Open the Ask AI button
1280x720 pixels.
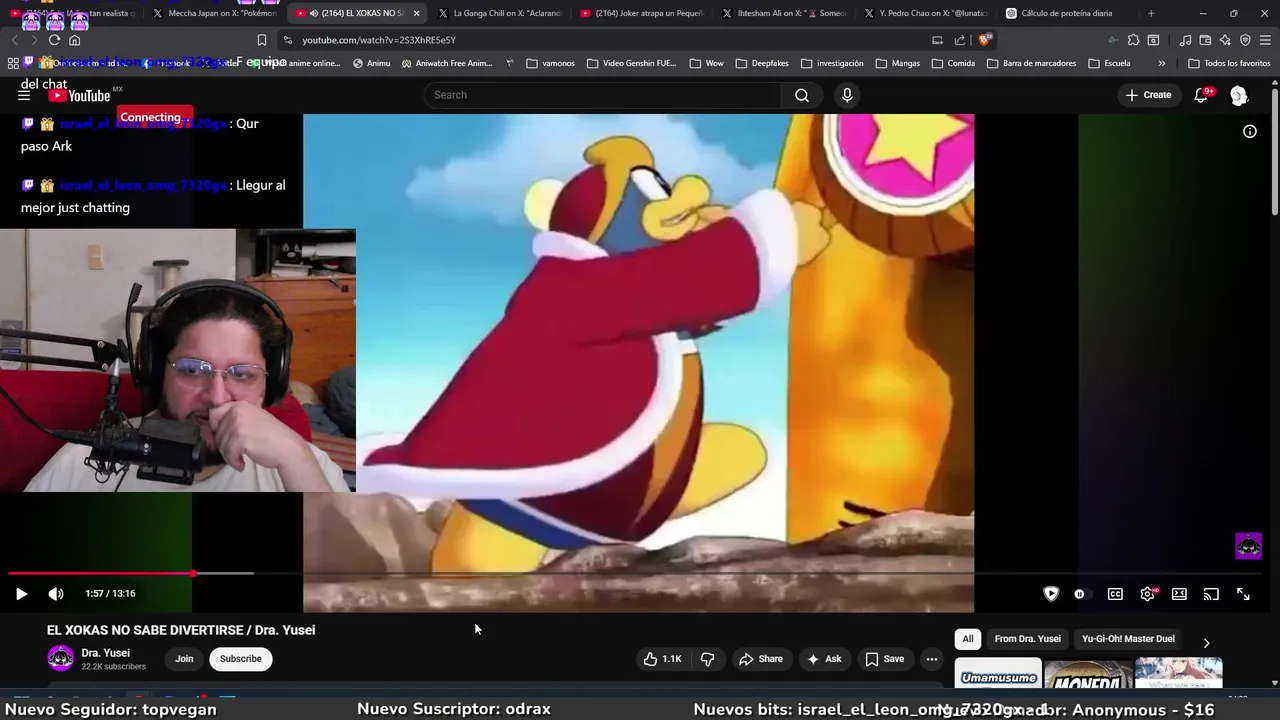click(x=824, y=659)
